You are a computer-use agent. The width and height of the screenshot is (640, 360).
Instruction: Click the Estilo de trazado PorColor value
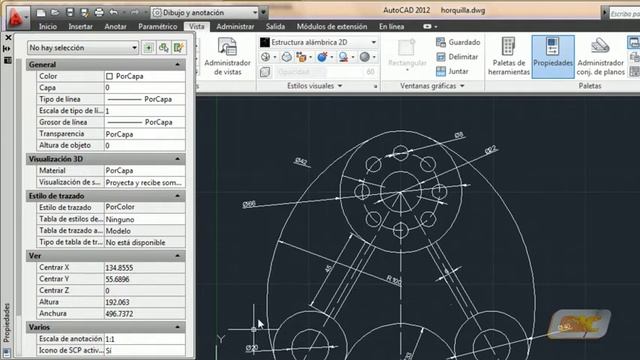tap(144, 207)
